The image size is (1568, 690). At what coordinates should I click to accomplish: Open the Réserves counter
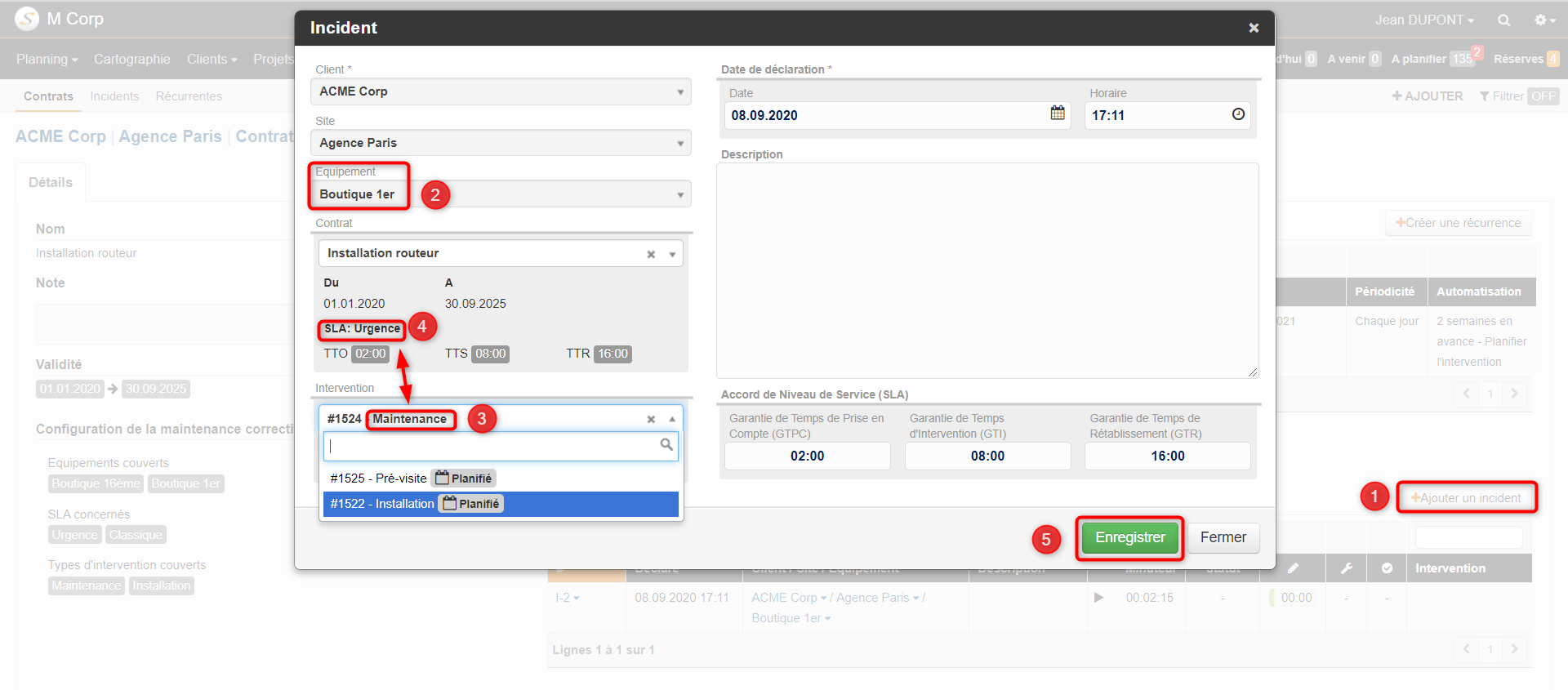coord(1526,59)
